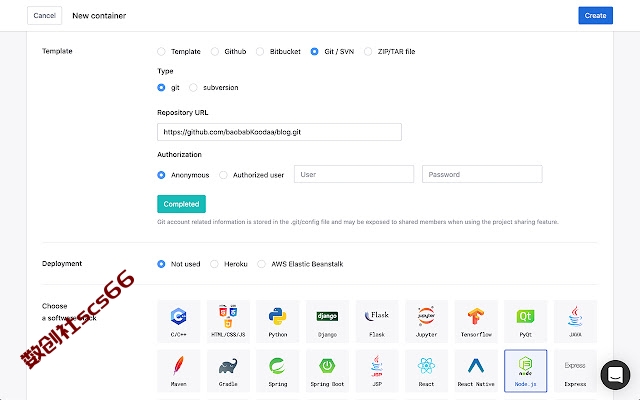Viewport: 640px width, 400px height.
Task: Select the Django stack tile
Action: point(327,321)
